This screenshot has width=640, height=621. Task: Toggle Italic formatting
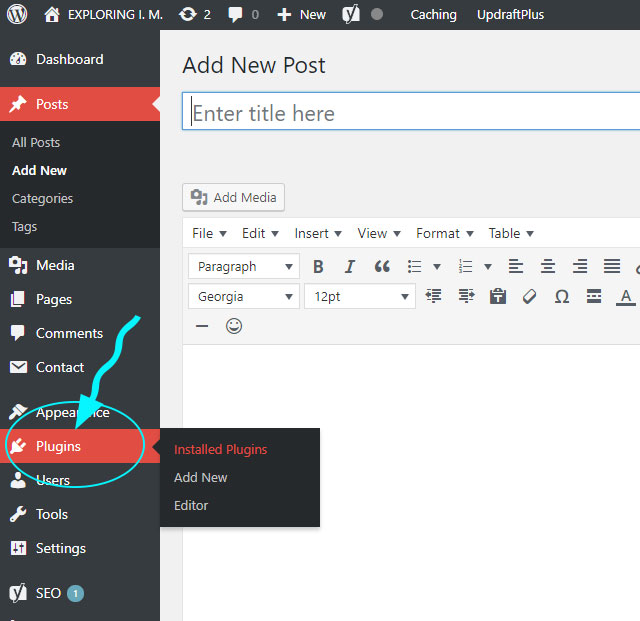[x=350, y=267]
